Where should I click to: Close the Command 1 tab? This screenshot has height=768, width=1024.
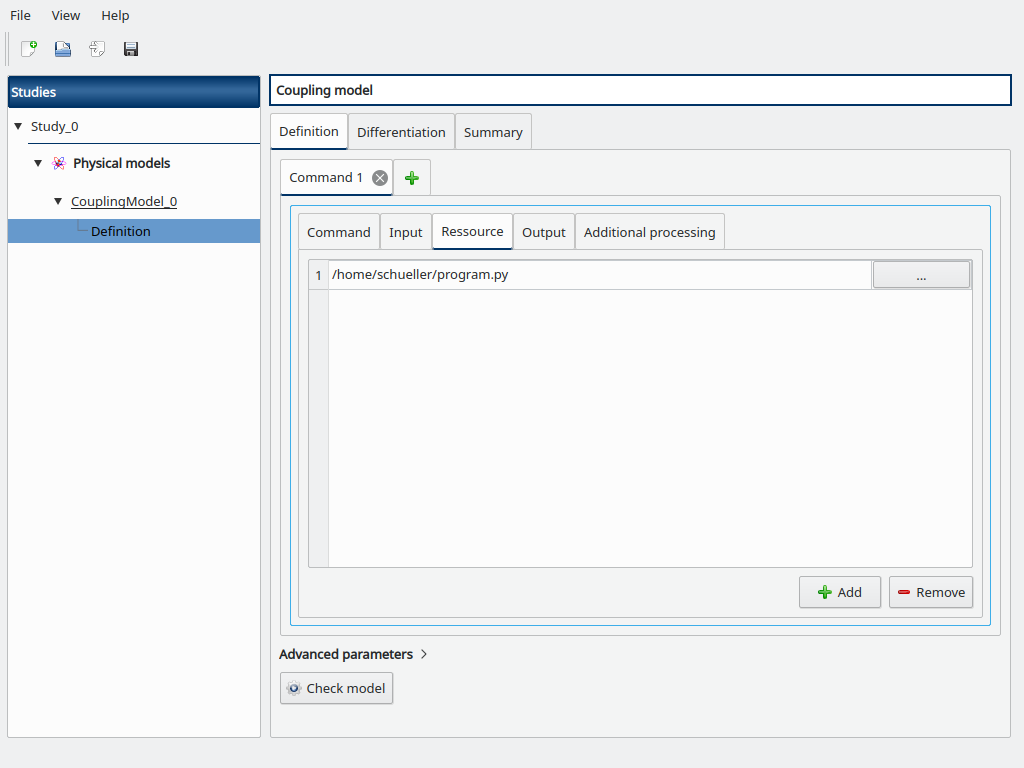tap(380, 178)
